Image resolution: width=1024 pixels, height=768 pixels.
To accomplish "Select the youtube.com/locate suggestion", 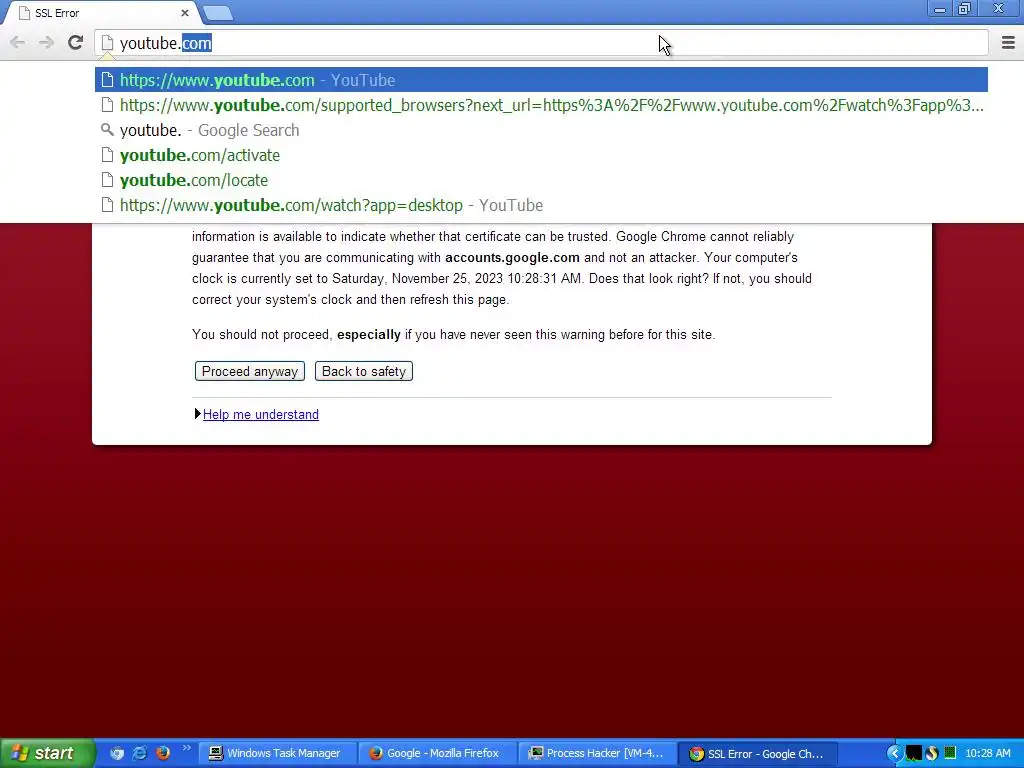I will coord(541,180).
